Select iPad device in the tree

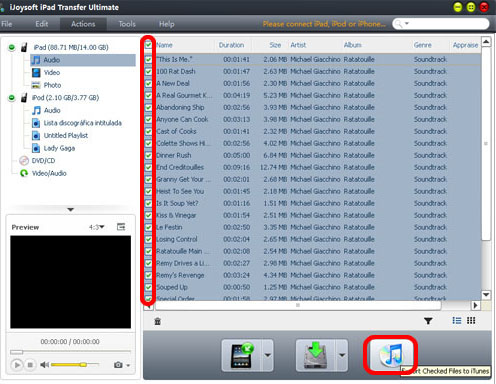(x=71, y=47)
